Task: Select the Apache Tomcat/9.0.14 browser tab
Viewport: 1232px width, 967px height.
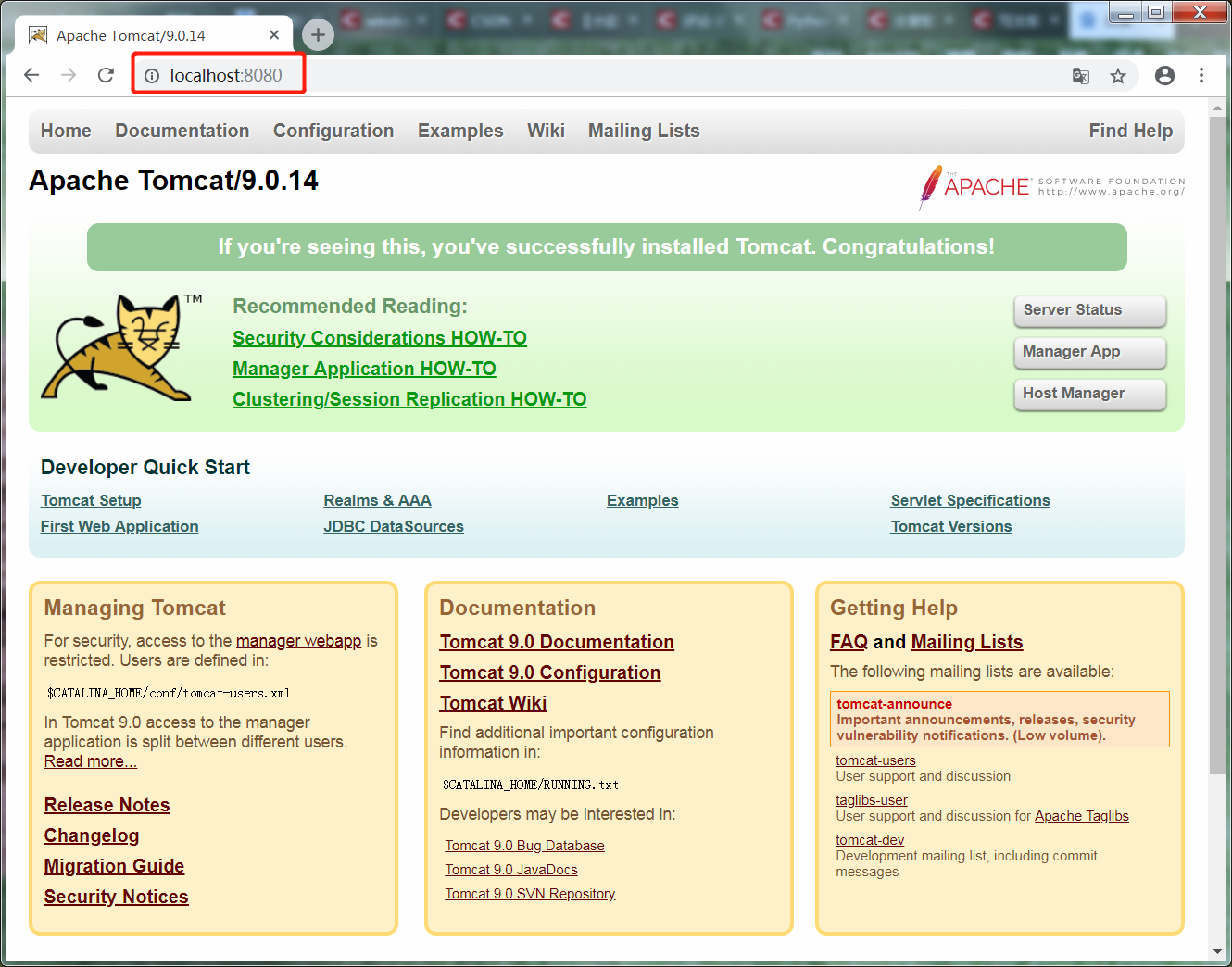Action: [154, 35]
